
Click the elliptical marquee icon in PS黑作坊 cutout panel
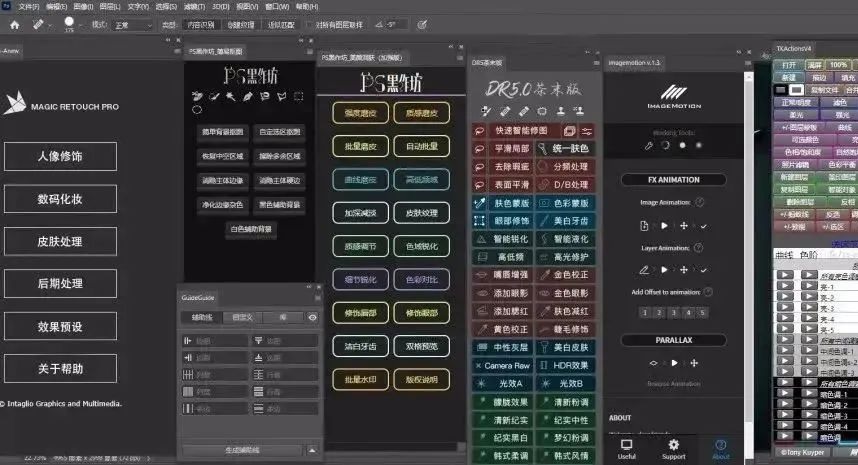pos(197,109)
